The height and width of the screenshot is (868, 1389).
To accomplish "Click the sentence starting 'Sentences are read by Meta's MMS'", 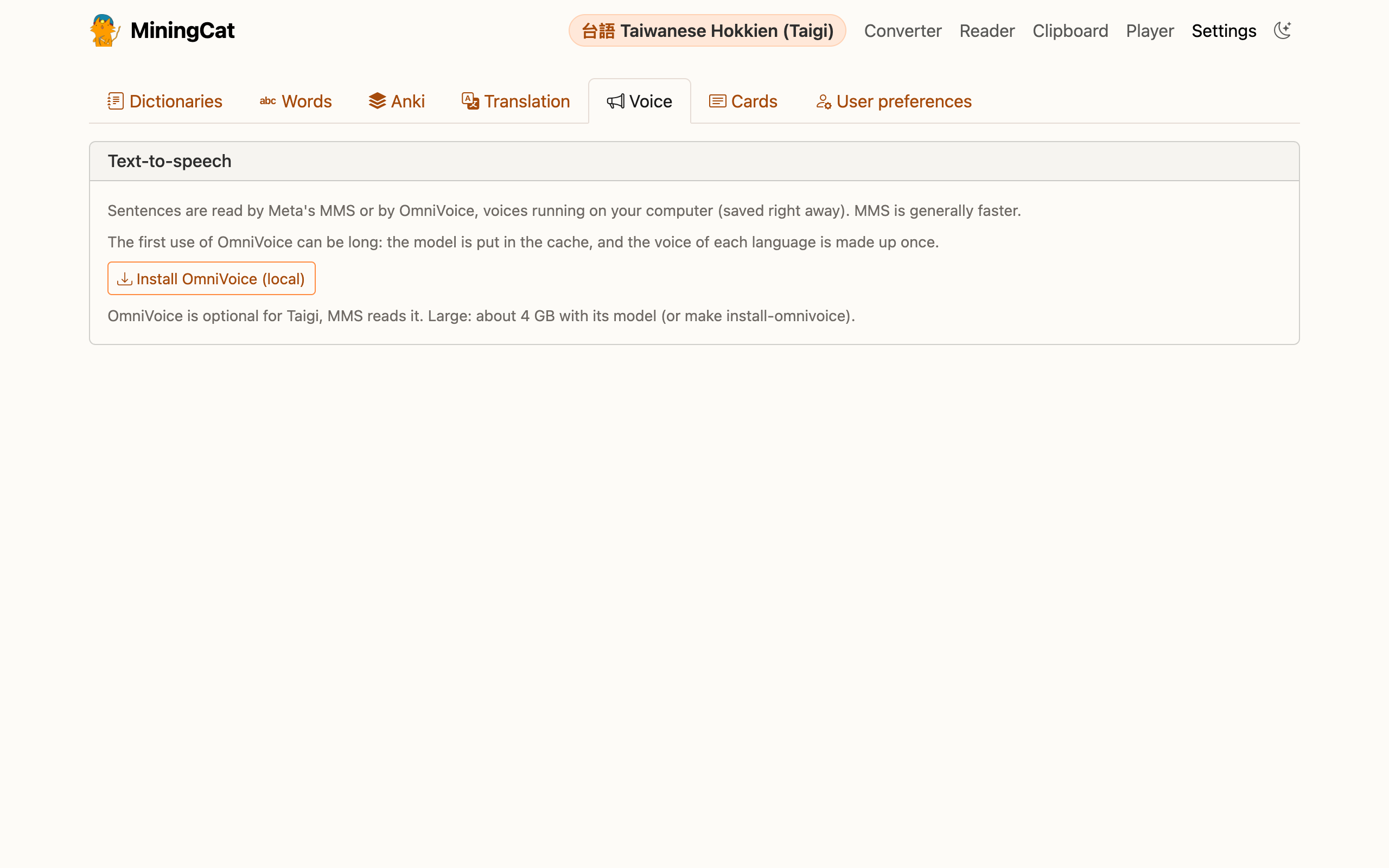I will [564, 210].
